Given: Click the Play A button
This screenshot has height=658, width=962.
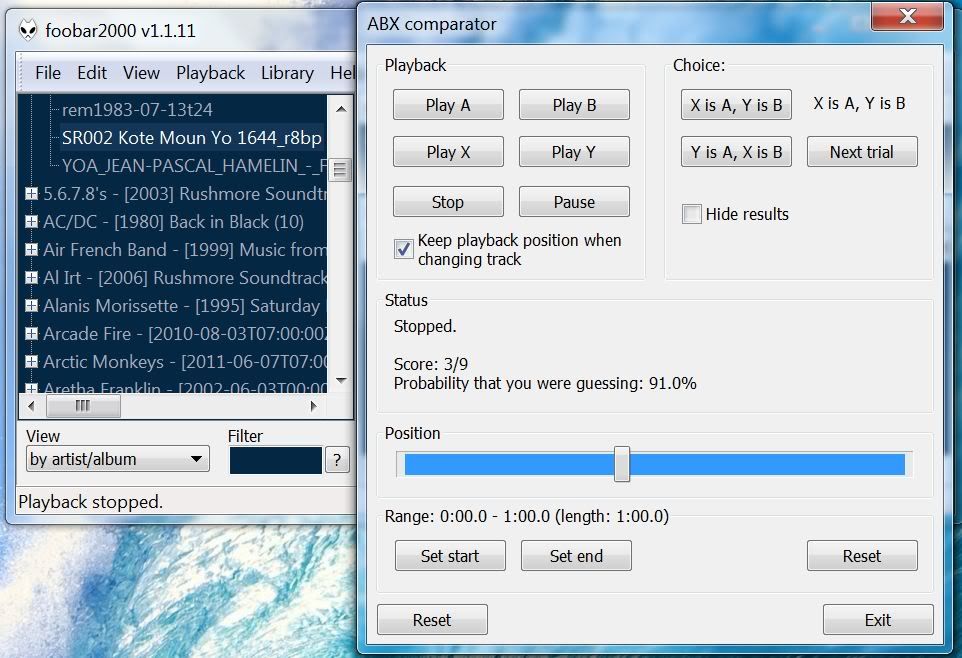Looking at the screenshot, I should pyautogui.click(x=448, y=105).
